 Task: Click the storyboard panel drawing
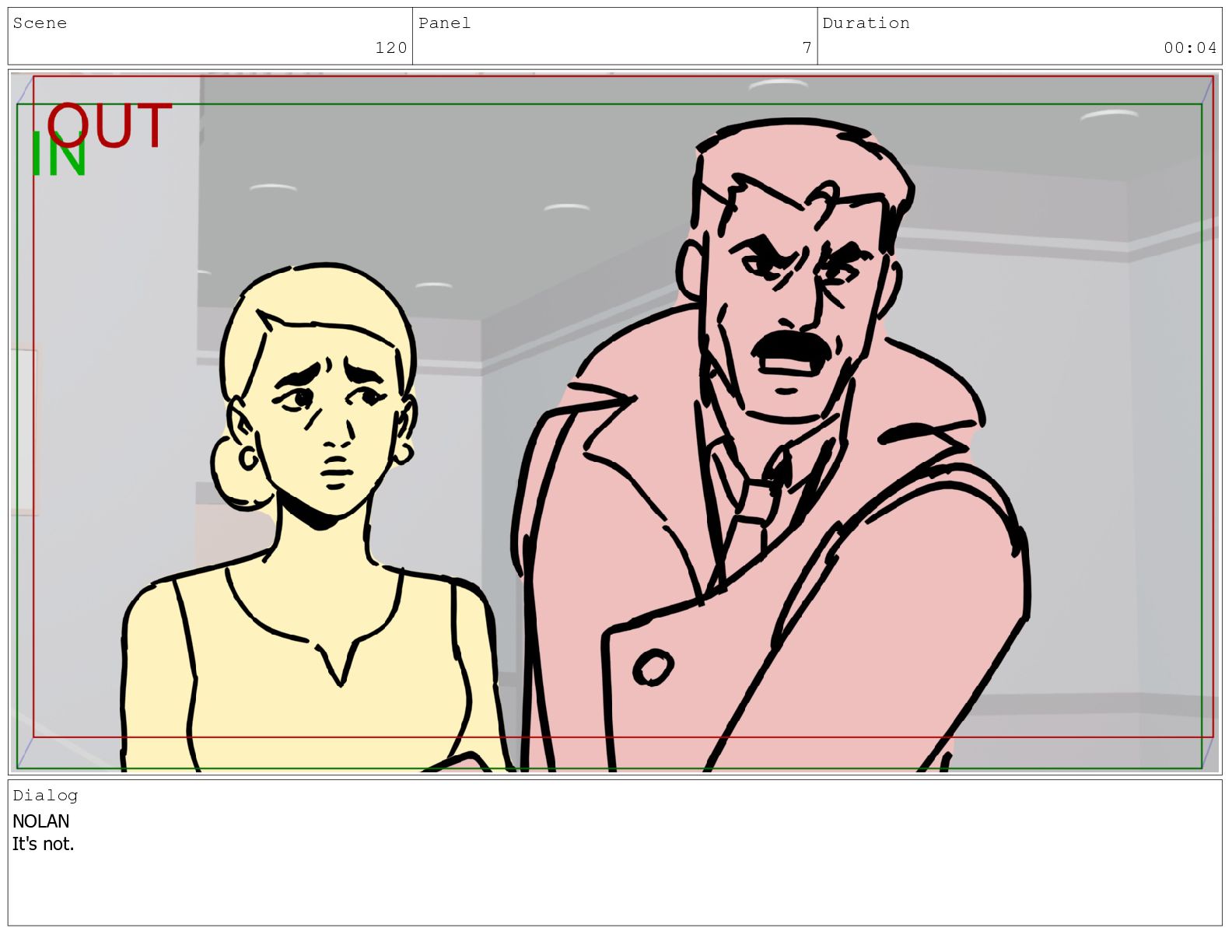(x=614, y=422)
